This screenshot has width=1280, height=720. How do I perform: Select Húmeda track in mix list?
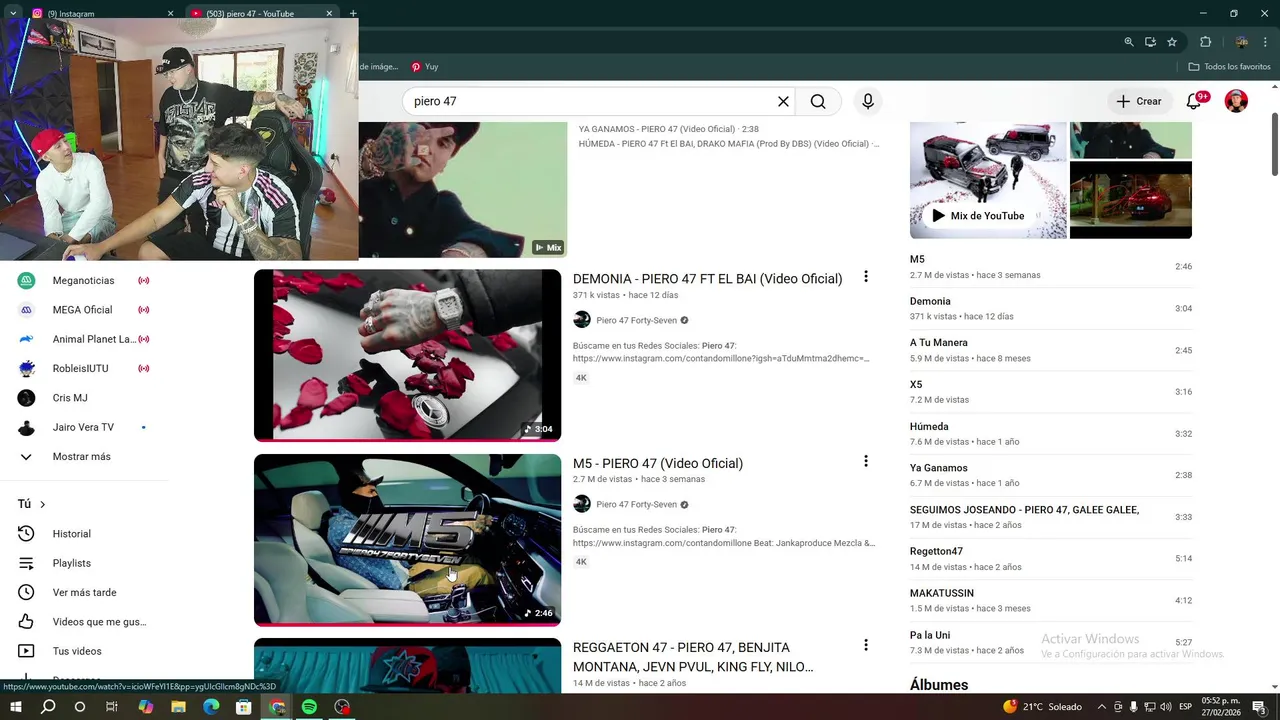(x=1050, y=433)
